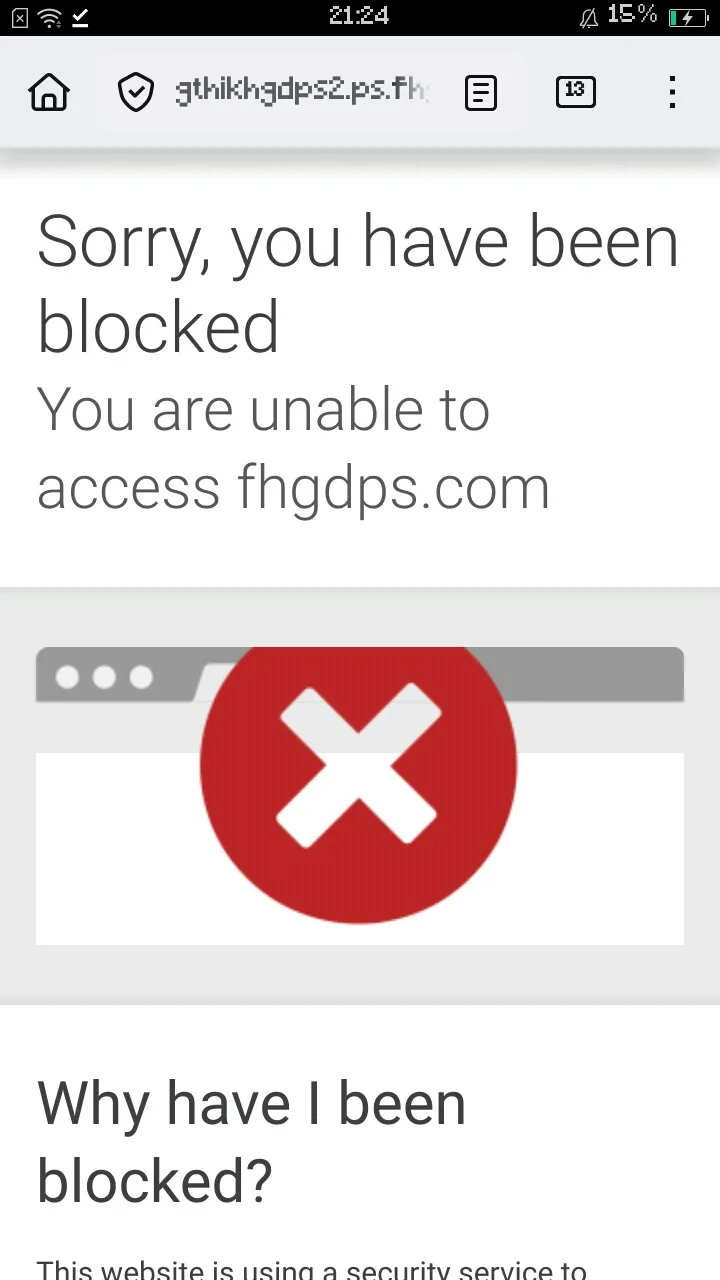
Task: Tap the 15% battery percentage indicator
Action: (632, 15)
